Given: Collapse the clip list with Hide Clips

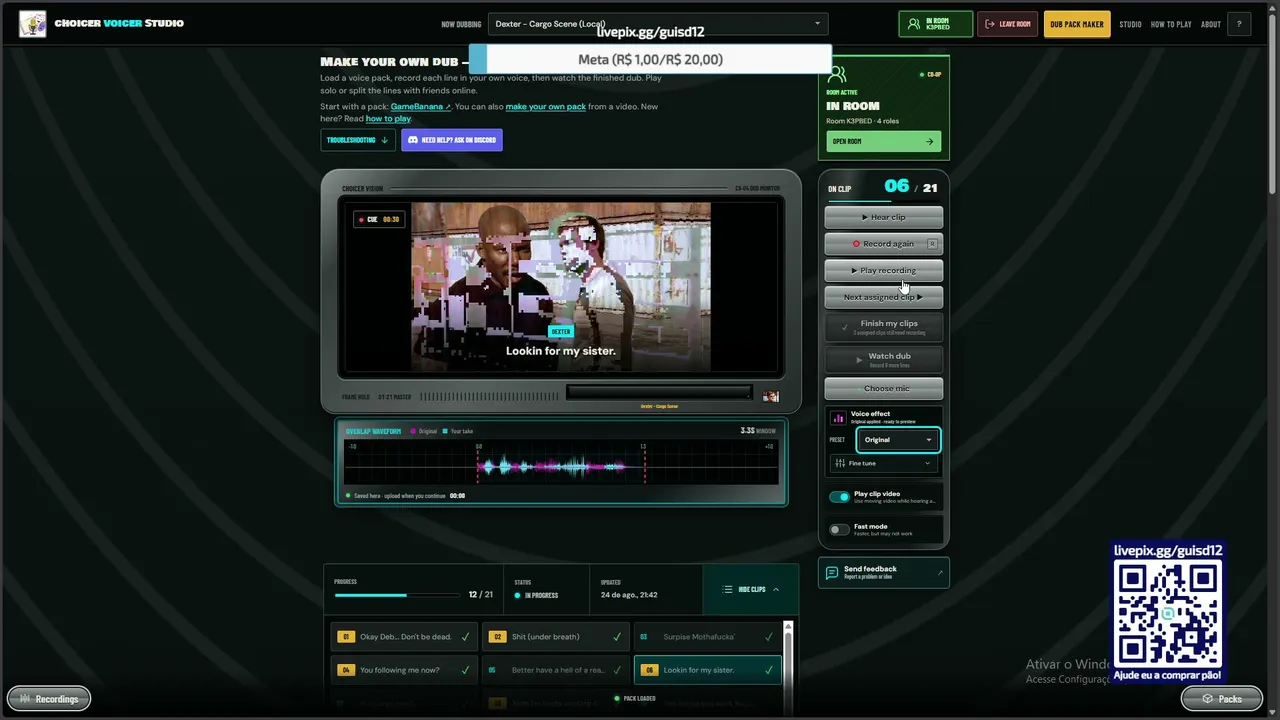Looking at the screenshot, I should coord(751,590).
